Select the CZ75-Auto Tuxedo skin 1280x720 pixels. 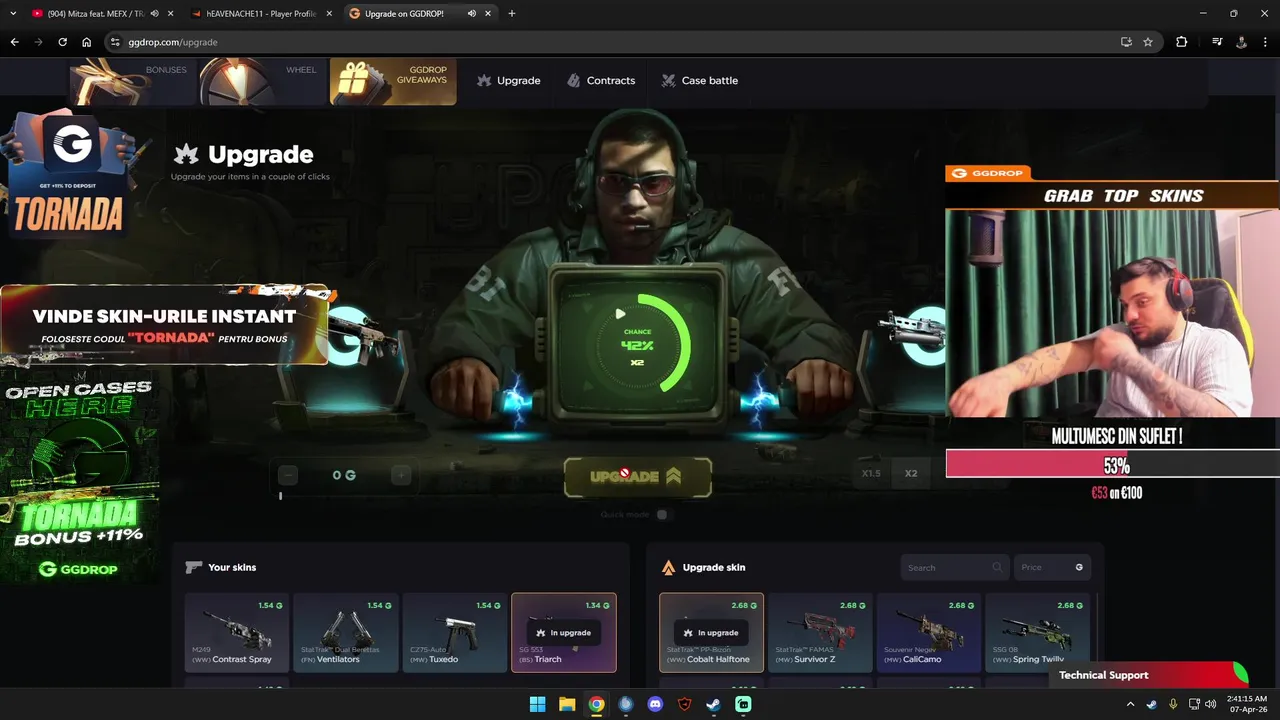click(x=455, y=633)
